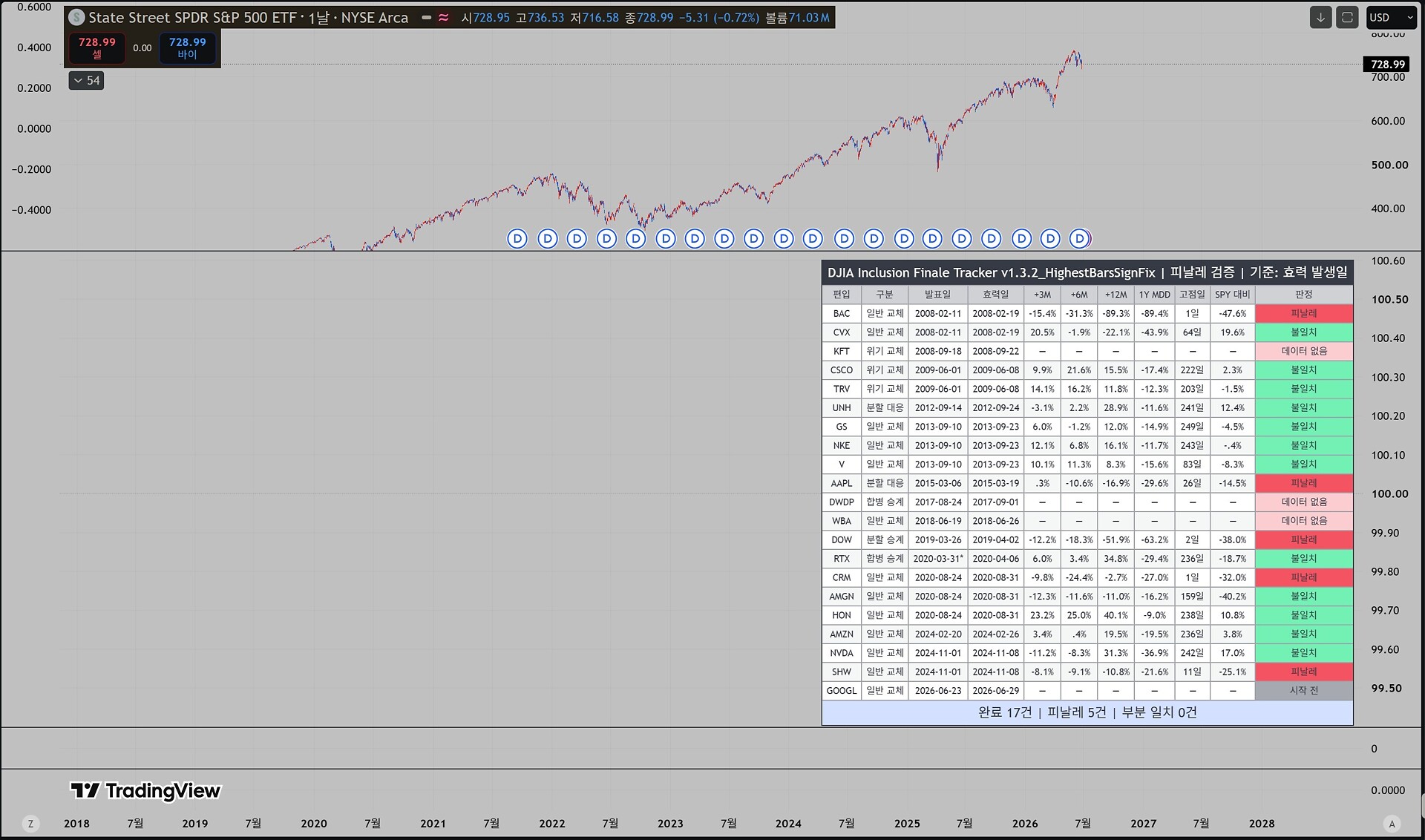Image resolution: width=1425 pixels, height=840 pixels.
Task: Click the red 피날레 verdict in the SHW row
Action: 1304,672
